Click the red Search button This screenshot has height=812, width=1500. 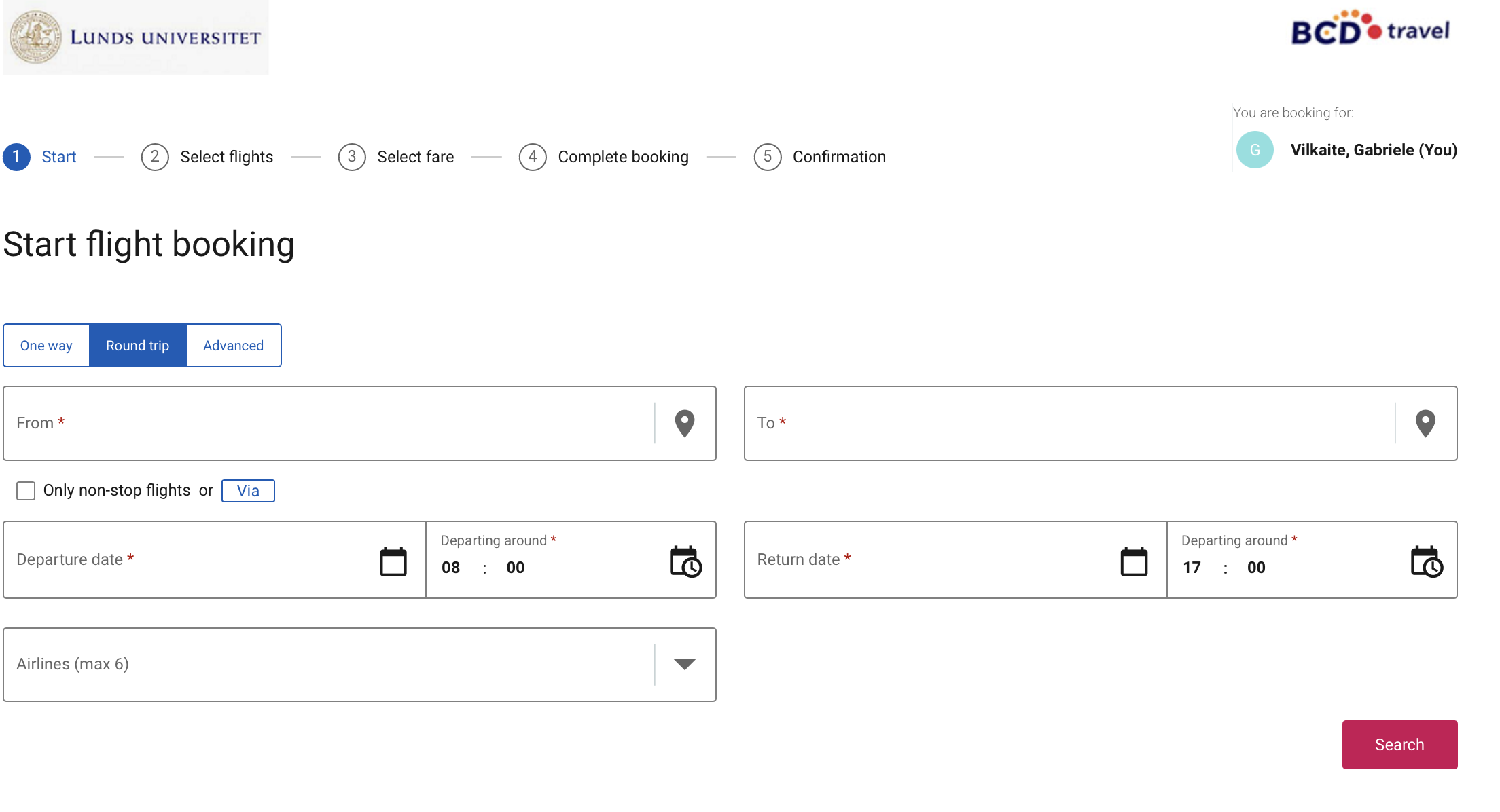click(1399, 744)
